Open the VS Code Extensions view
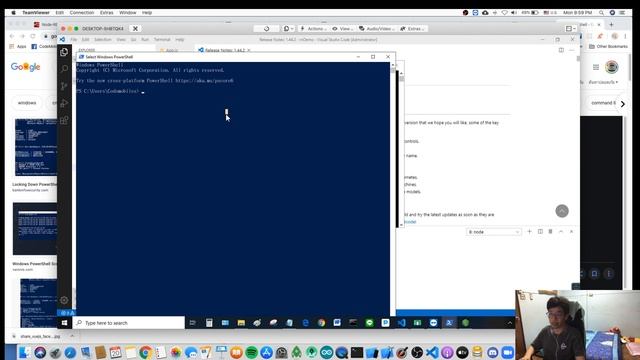Image resolution: width=640 pixels, height=360 pixels. tap(64, 120)
